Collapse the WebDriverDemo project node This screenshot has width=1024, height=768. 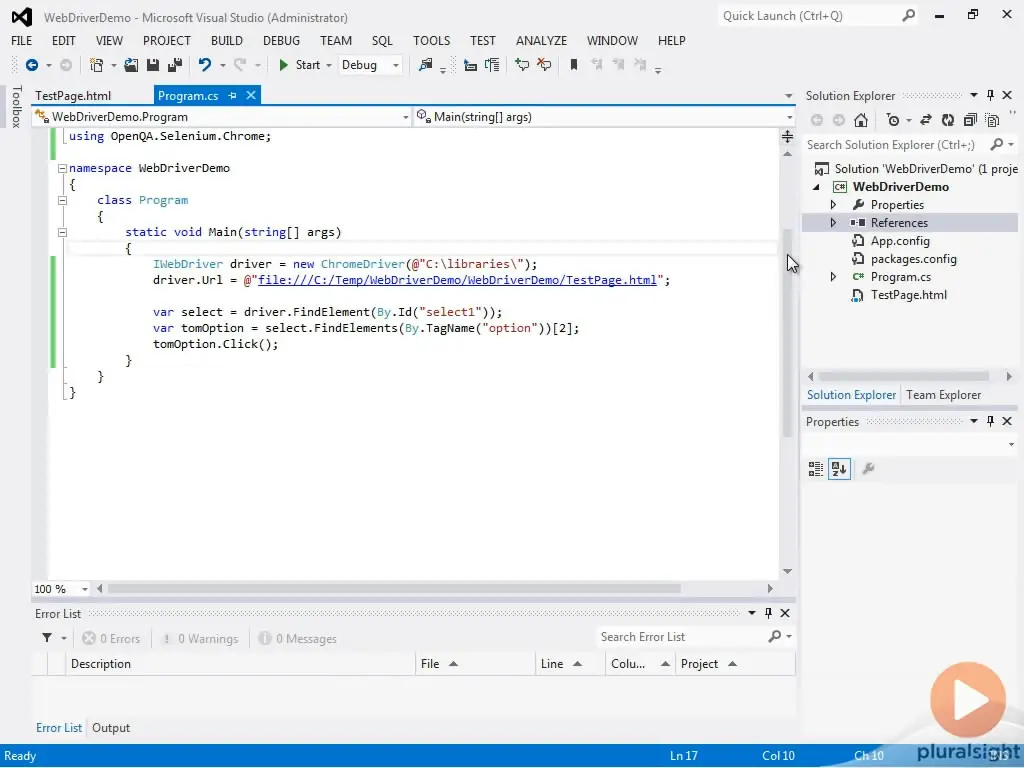(x=816, y=187)
